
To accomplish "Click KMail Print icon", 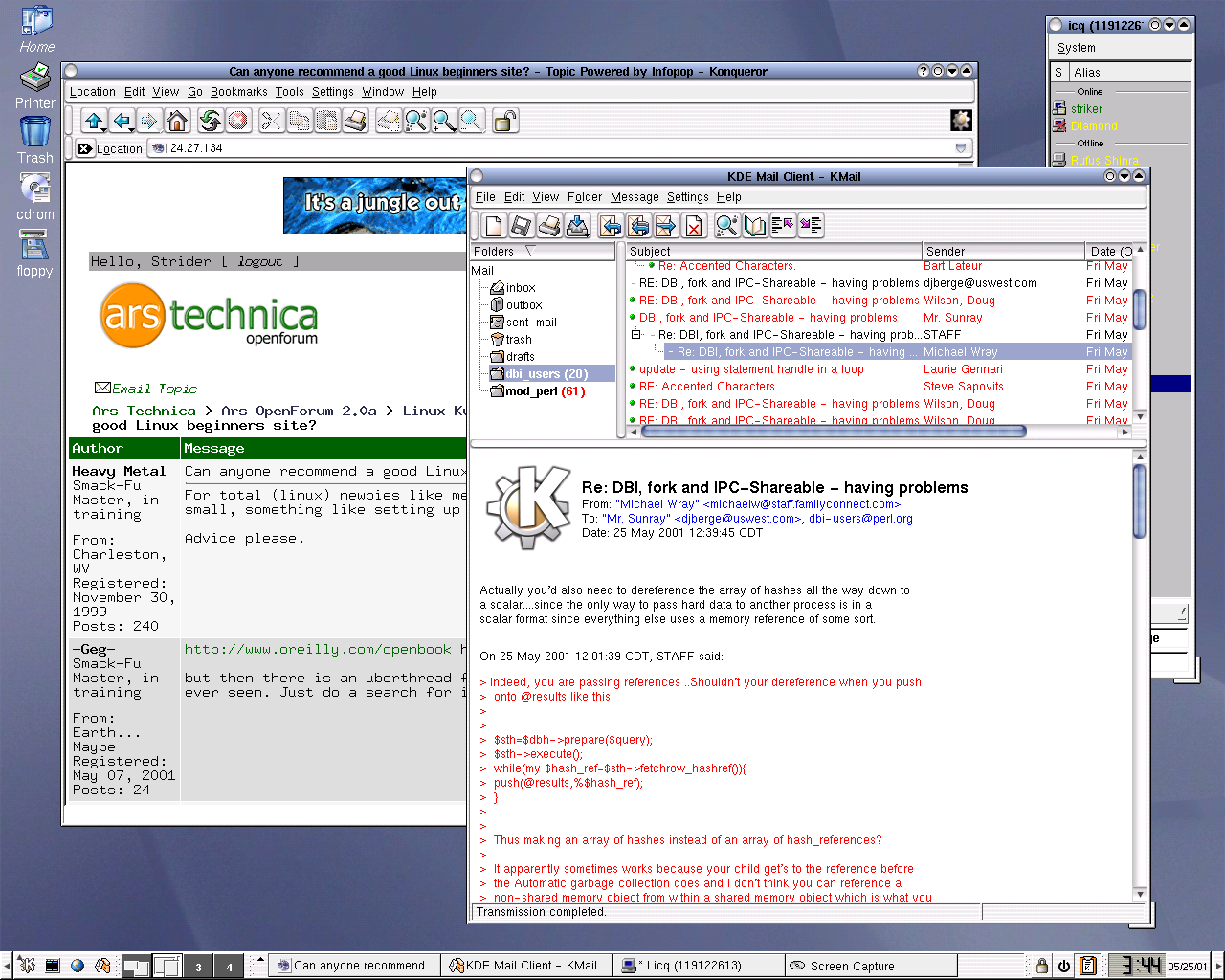I will point(549,226).
